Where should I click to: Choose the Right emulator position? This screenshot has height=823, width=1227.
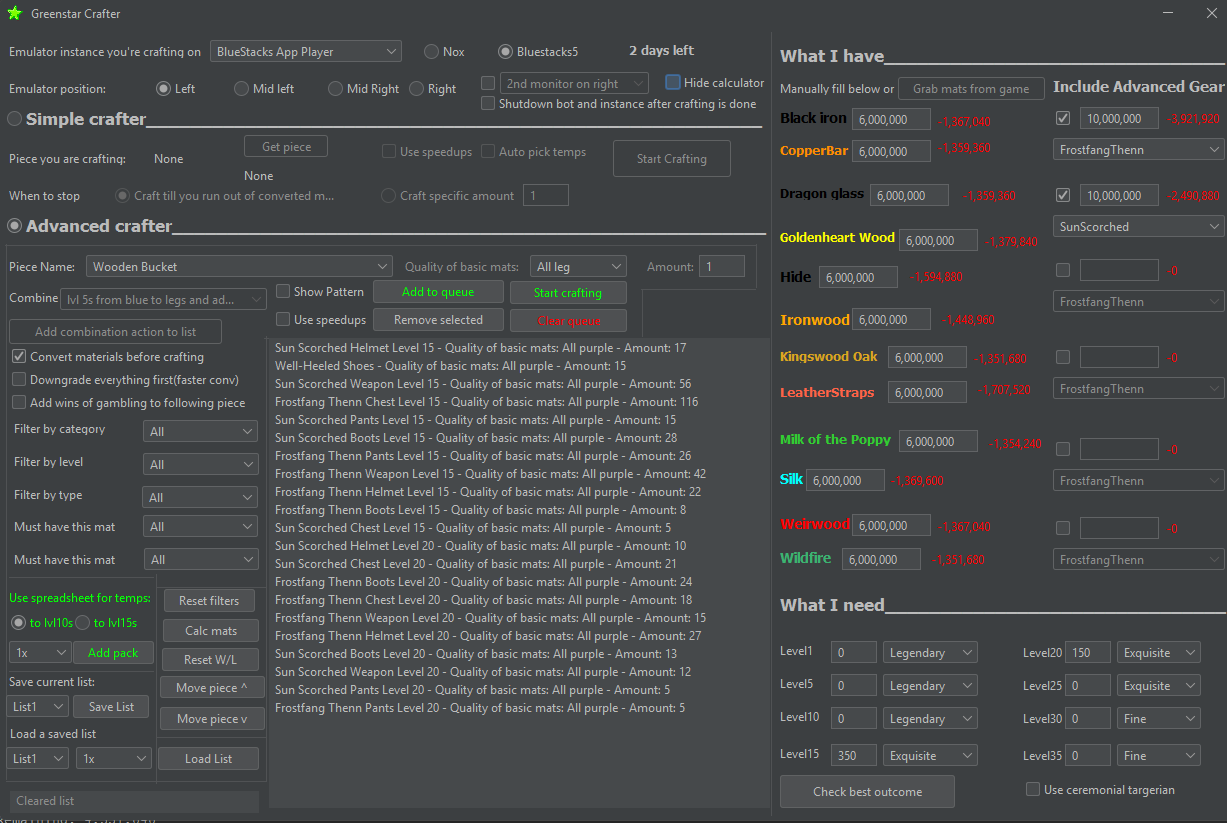[x=416, y=88]
